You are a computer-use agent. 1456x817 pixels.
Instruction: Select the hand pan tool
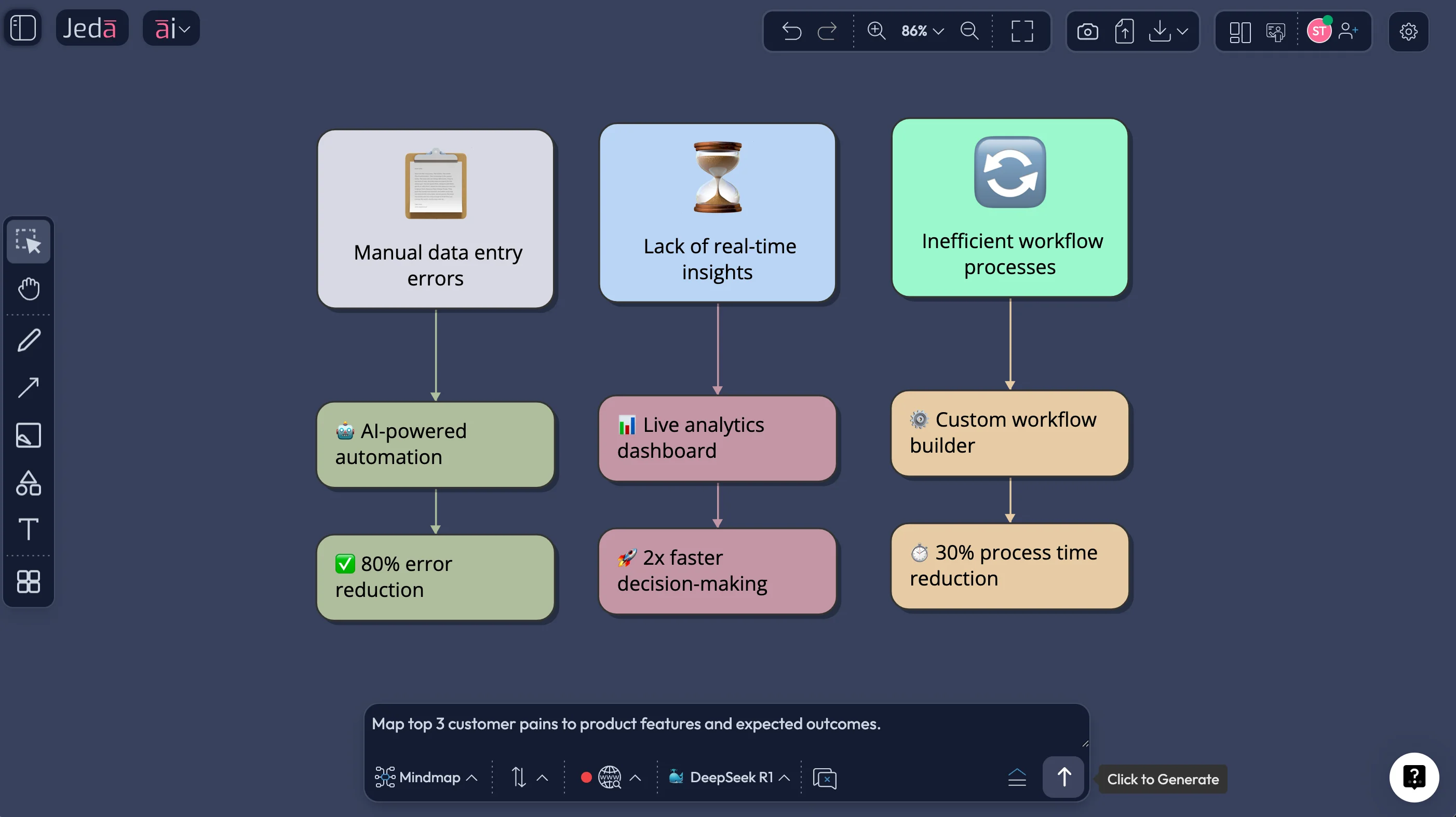coord(28,289)
